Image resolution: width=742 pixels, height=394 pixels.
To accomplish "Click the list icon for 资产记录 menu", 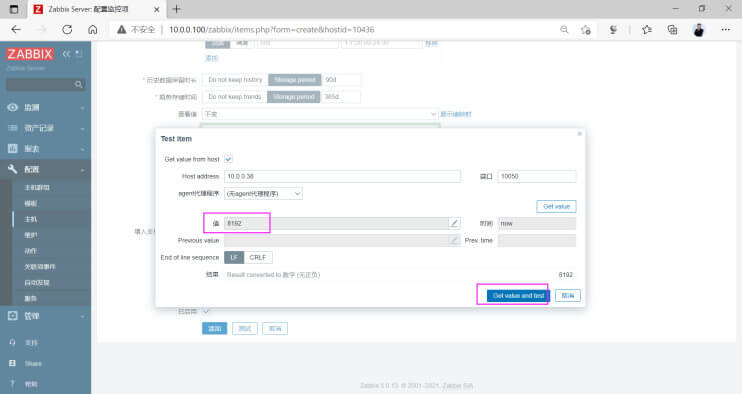I will [x=13, y=128].
